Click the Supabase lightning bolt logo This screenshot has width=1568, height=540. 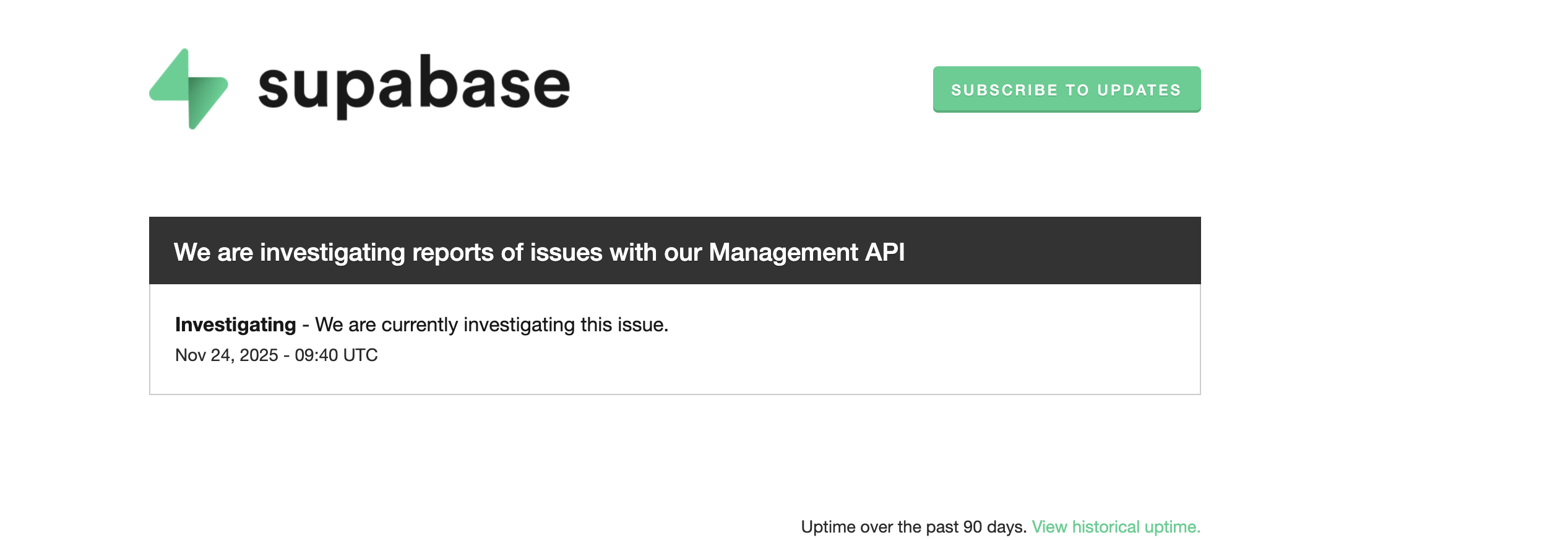tap(189, 89)
